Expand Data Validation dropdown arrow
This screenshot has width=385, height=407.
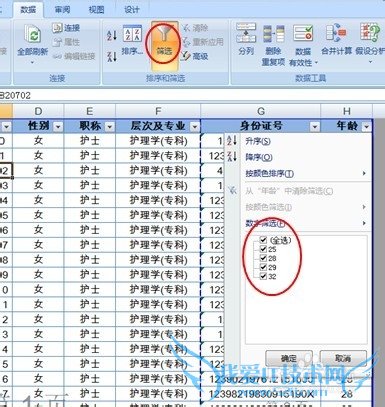pyautogui.click(x=316, y=62)
